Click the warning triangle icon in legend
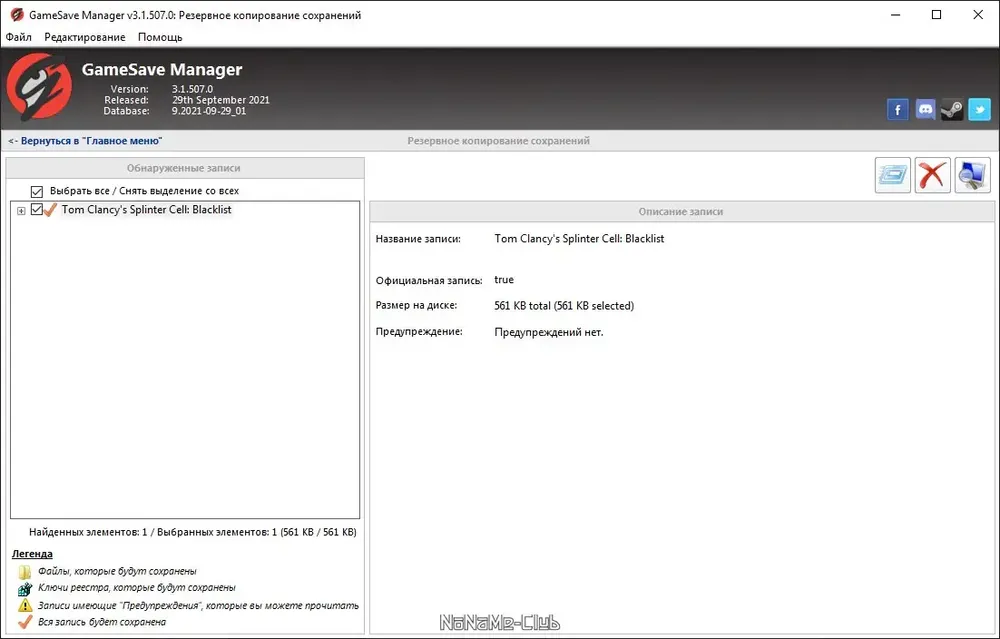The width and height of the screenshot is (1000, 639). click(x=25, y=605)
